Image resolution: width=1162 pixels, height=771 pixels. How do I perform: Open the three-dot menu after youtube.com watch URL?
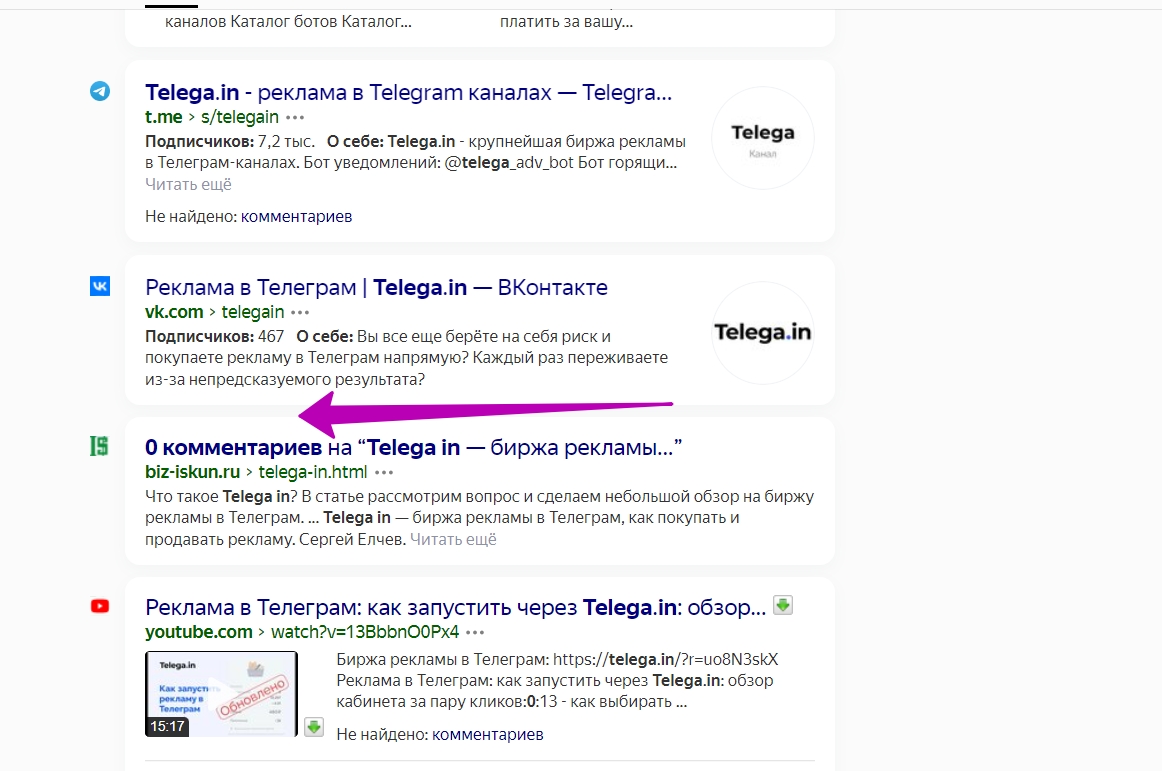click(475, 632)
